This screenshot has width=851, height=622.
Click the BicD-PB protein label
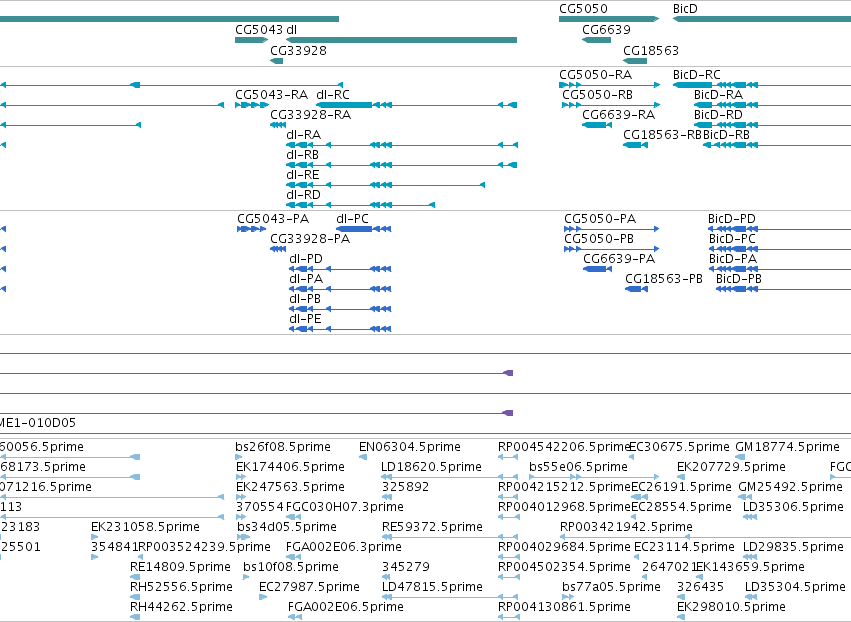pos(739,279)
